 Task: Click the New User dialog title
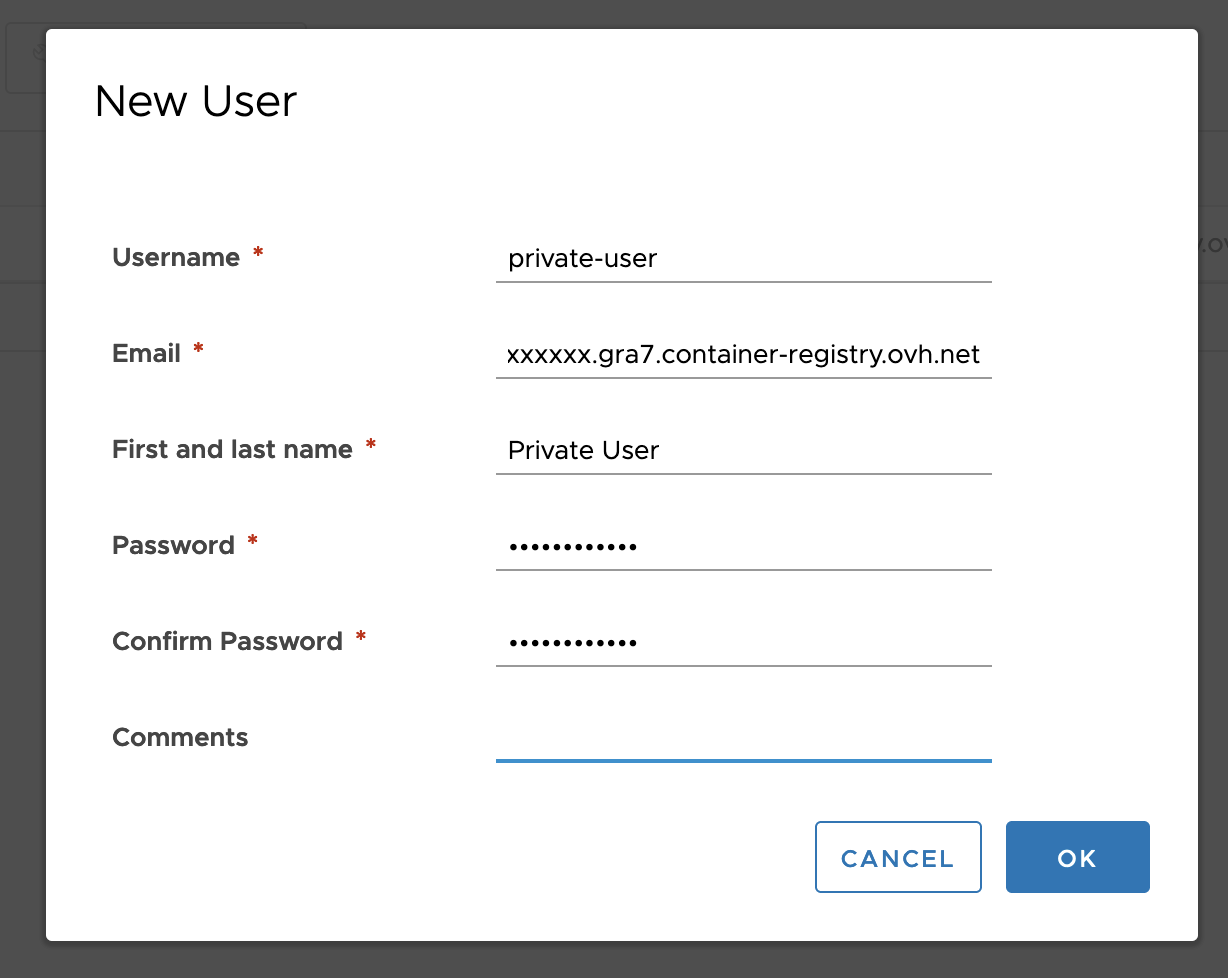pyautogui.click(x=196, y=101)
